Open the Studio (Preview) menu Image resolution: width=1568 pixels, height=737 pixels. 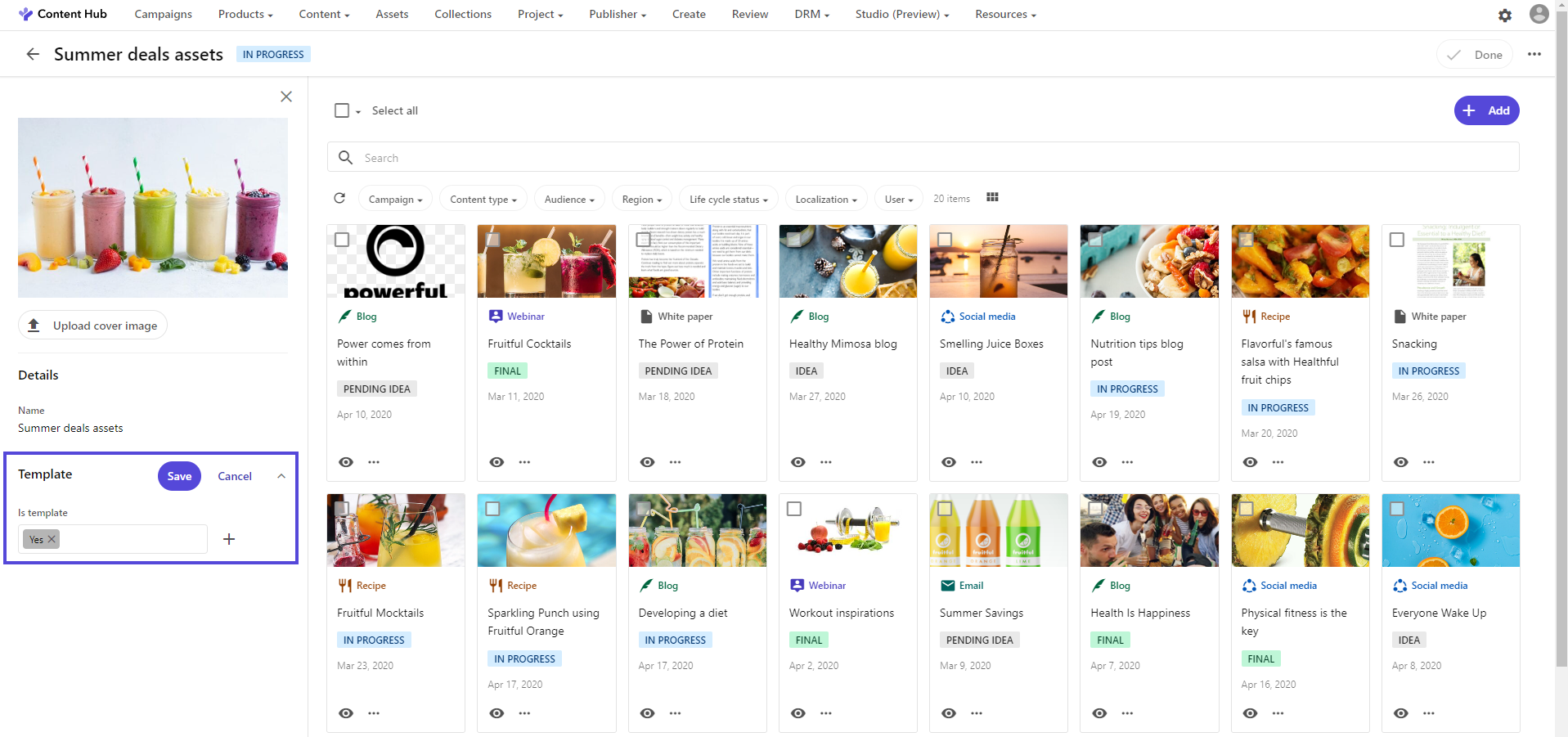902,14
